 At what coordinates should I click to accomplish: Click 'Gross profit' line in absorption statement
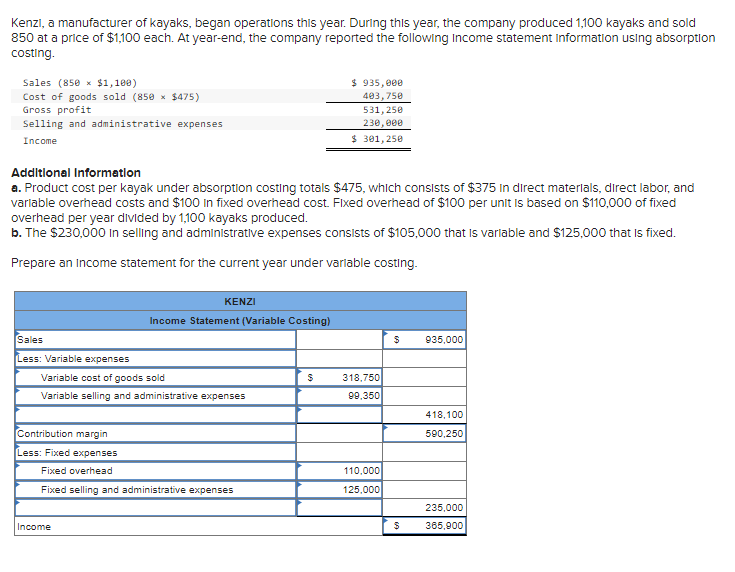pyautogui.click(x=57, y=110)
